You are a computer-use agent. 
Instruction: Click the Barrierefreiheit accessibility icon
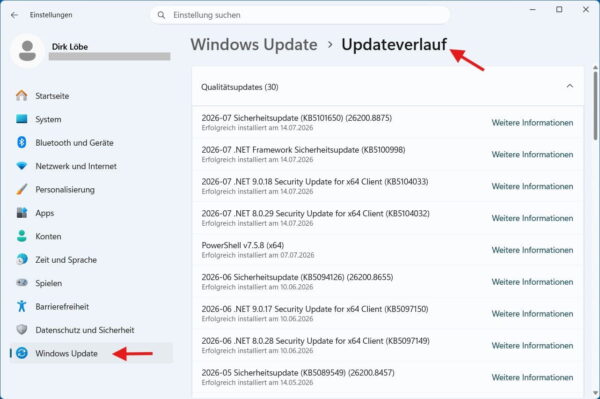pyautogui.click(x=22, y=306)
